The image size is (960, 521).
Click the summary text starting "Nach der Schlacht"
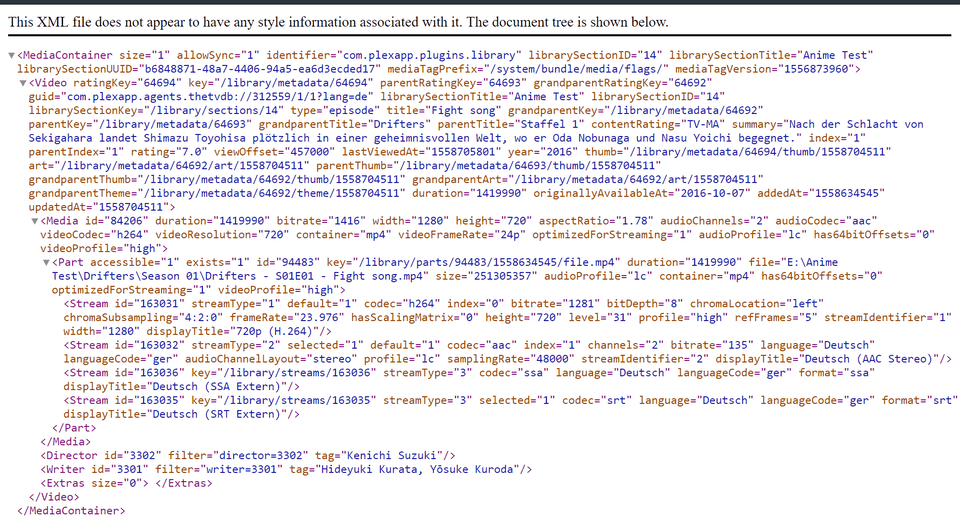pyautogui.click(x=476, y=131)
